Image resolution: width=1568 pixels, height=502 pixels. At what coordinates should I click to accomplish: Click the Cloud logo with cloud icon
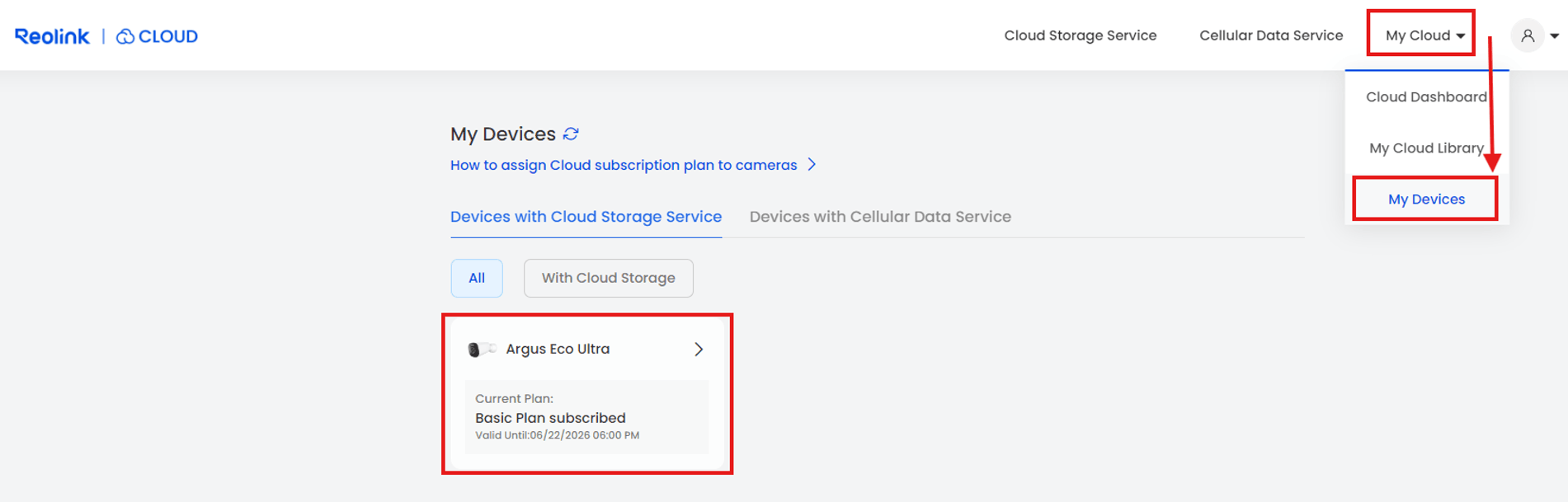(157, 36)
